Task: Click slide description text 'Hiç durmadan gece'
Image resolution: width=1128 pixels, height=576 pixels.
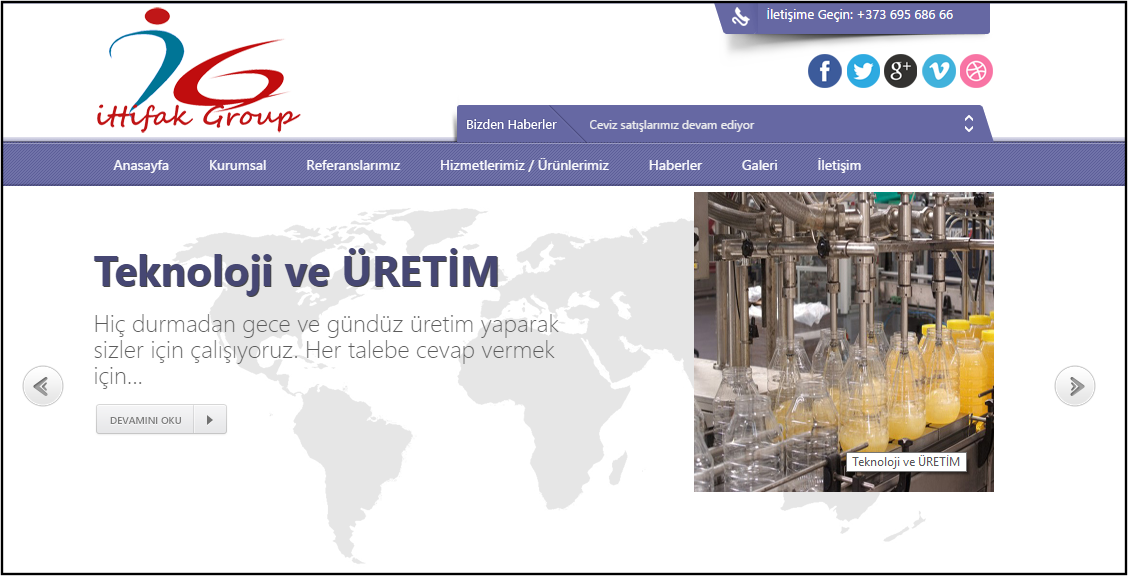Action: (x=327, y=350)
